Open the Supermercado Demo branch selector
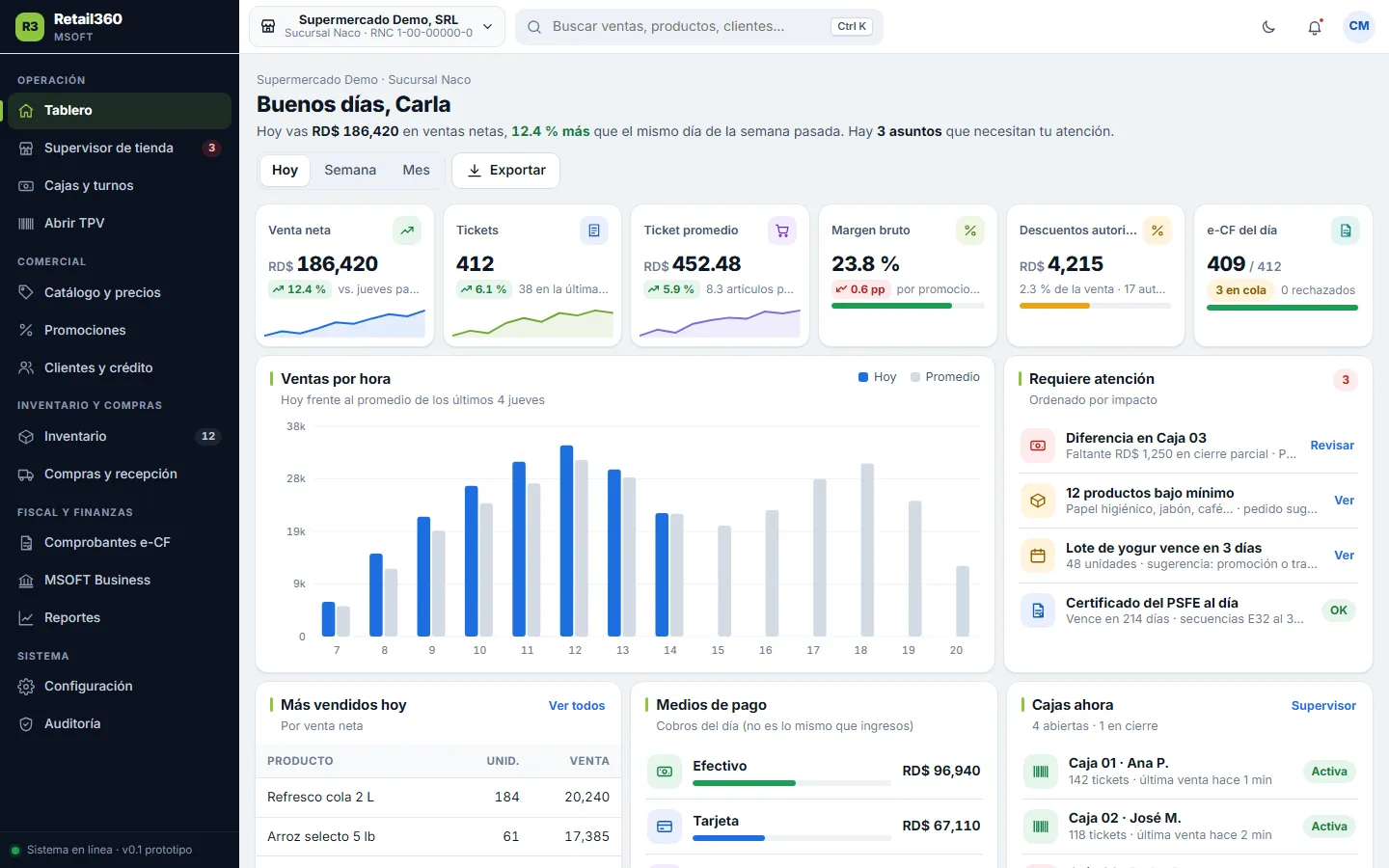Screen dimensions: 1389x868 [x=378, y=27]
